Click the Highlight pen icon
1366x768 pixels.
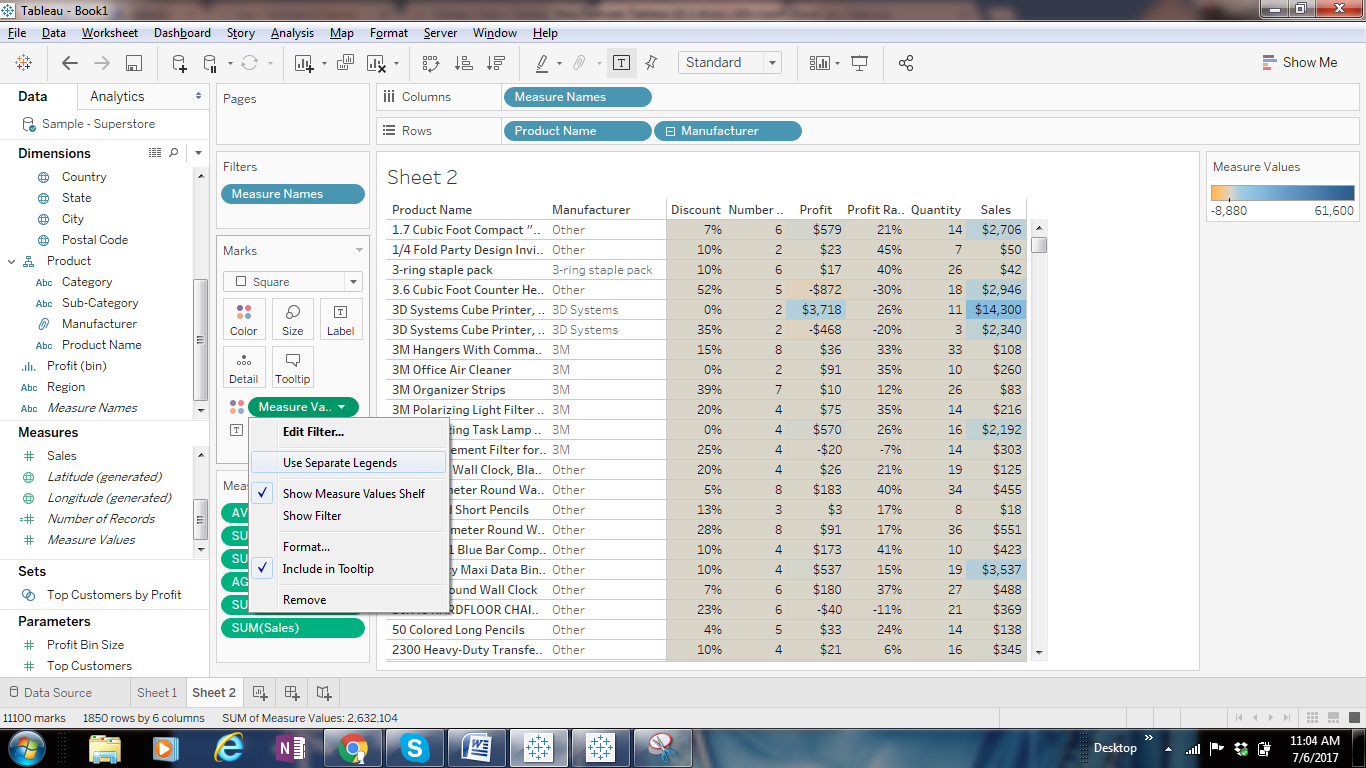542,63
